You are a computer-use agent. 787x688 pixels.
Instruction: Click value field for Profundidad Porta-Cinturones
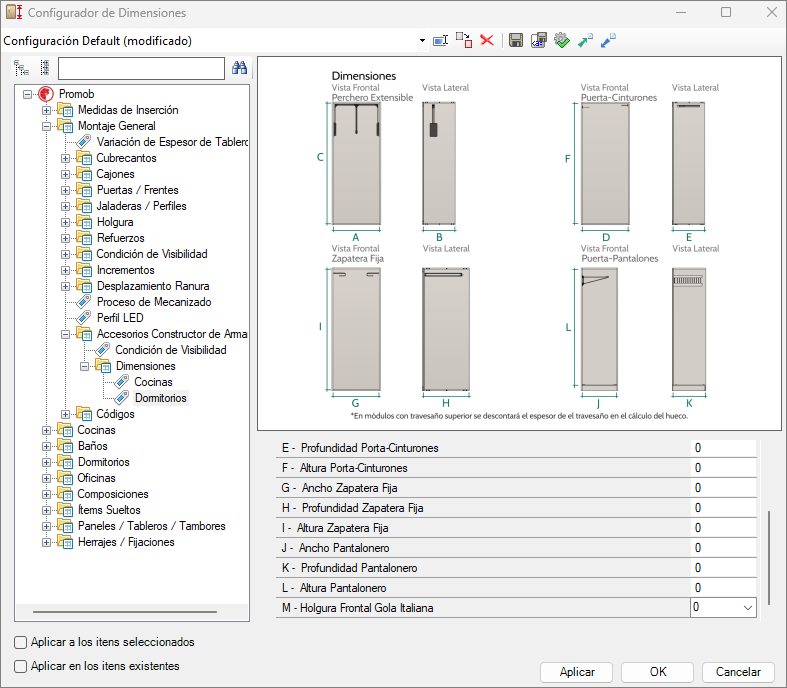click(723, 448)
